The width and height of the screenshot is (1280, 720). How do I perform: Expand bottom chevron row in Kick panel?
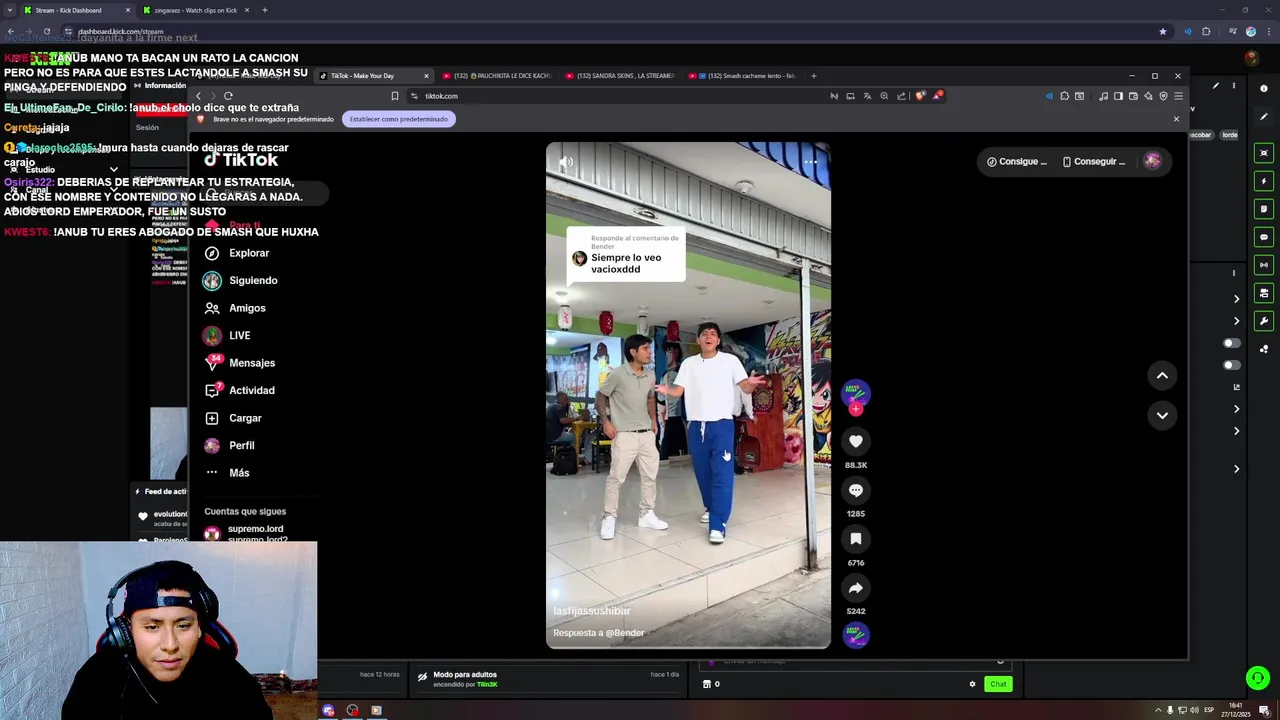[1236, 469]
